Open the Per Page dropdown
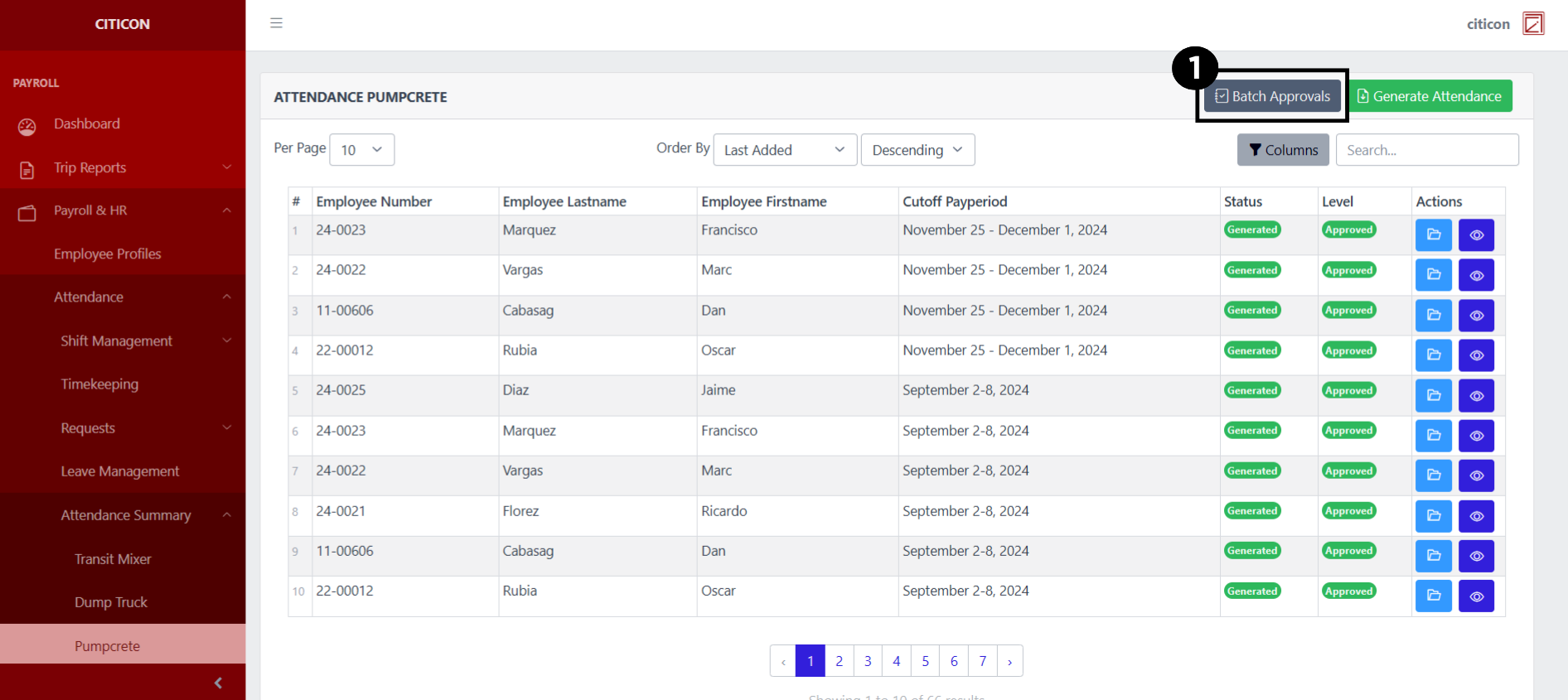The image size is (1568, 700). coord(361,150)
